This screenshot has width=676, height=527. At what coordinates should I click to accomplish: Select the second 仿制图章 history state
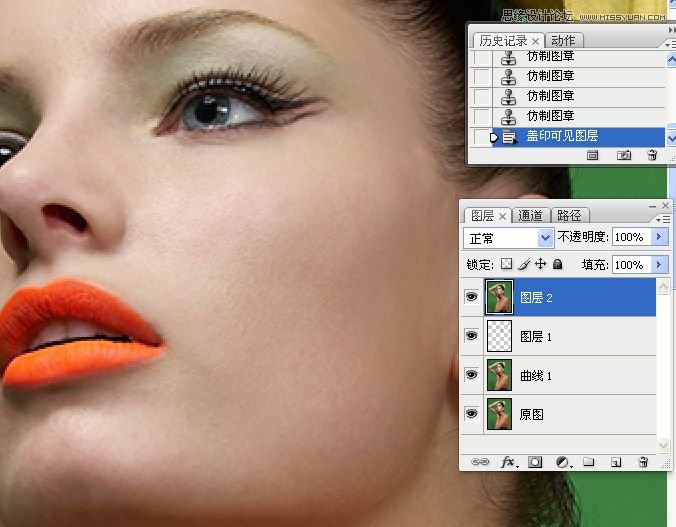[579, 77]
